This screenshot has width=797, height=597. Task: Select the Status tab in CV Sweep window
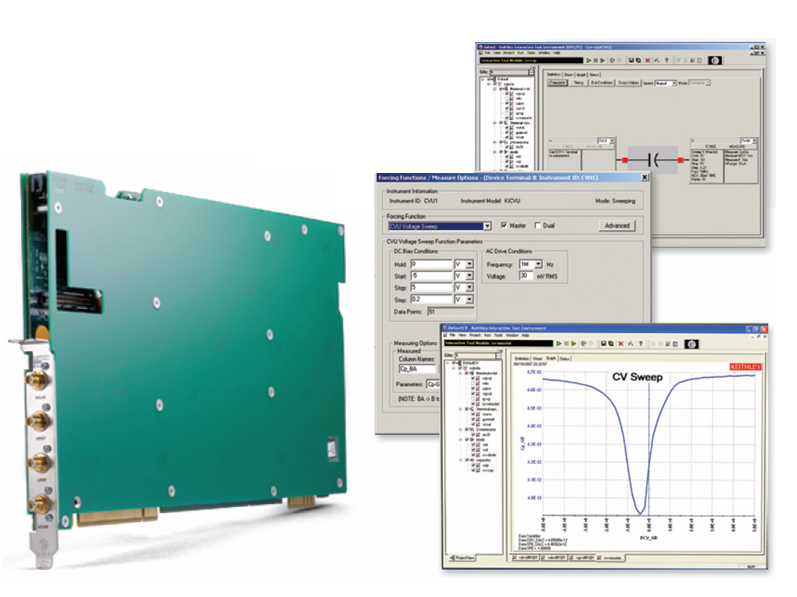[x=565, y=357]
